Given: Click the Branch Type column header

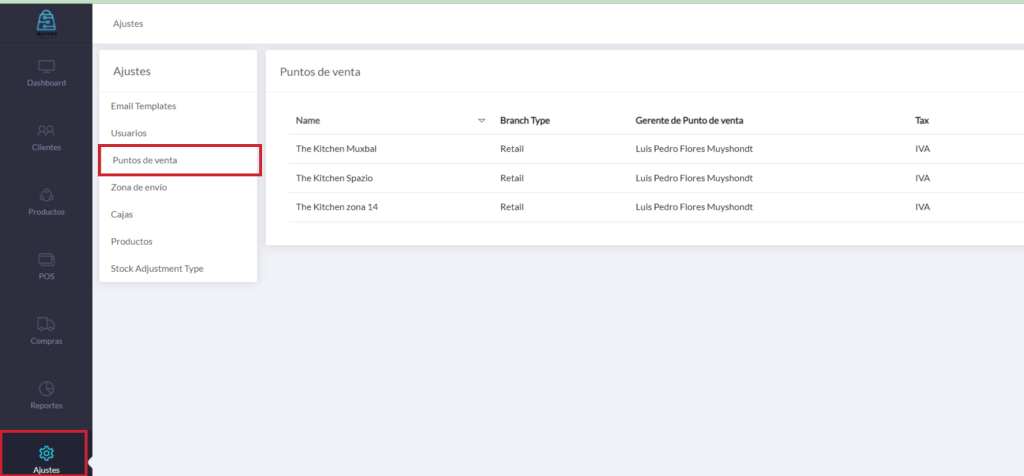Looking at the screenshot, I should point(525,121).
